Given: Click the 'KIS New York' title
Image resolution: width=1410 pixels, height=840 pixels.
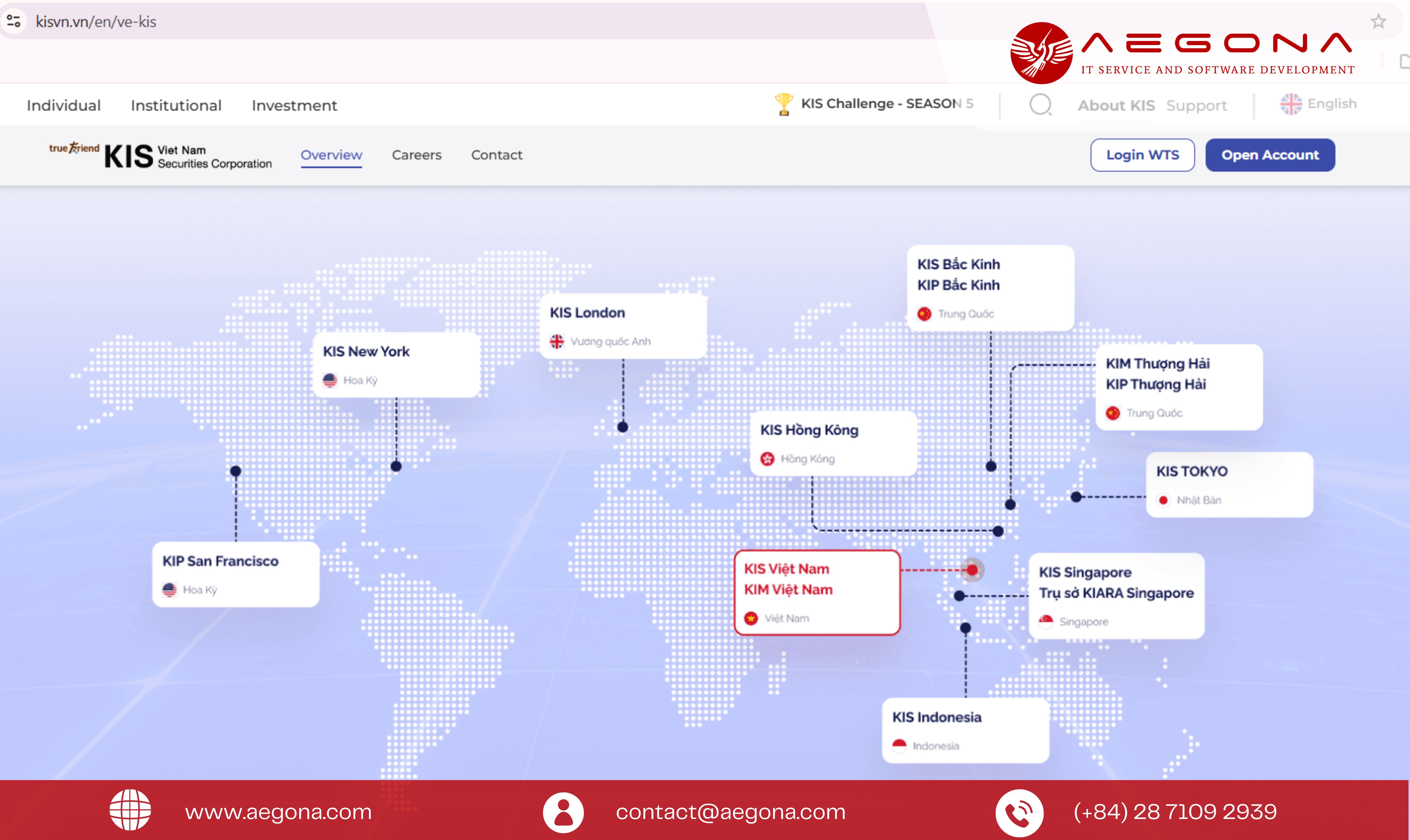Looking at the screenshot, I should 366,352.
